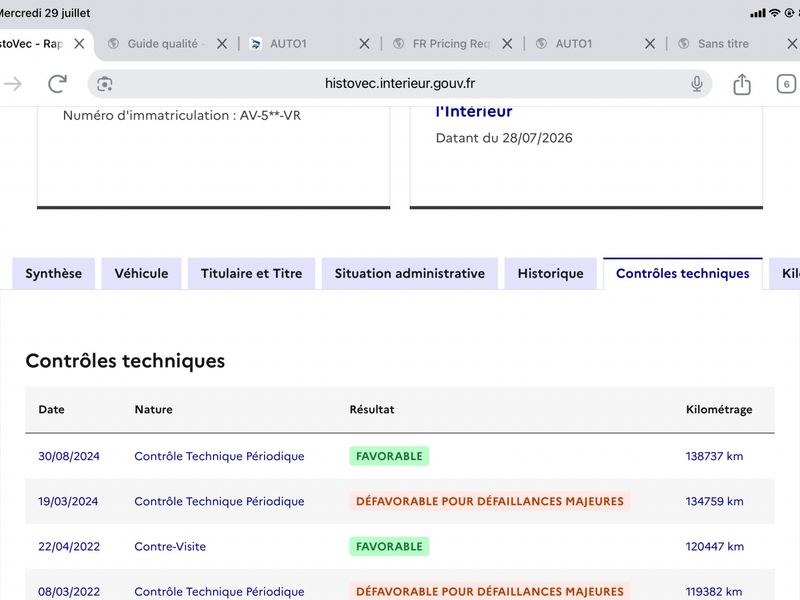Close the Sans titre tab

point(792,44)
